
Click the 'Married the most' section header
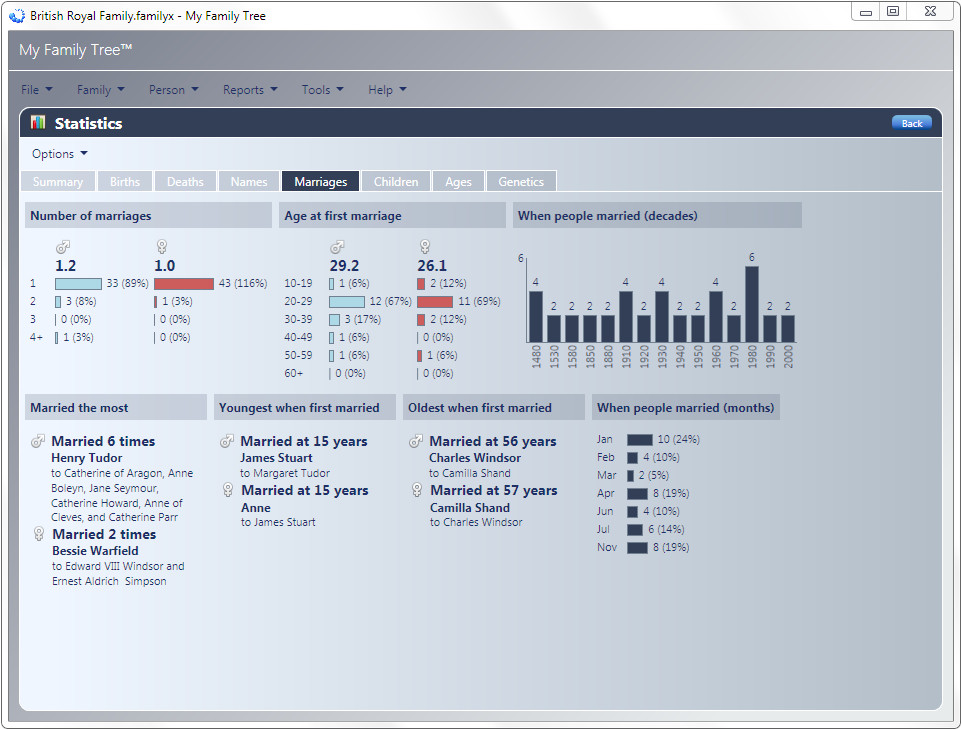pyautogui.click(x=116, y=407)
